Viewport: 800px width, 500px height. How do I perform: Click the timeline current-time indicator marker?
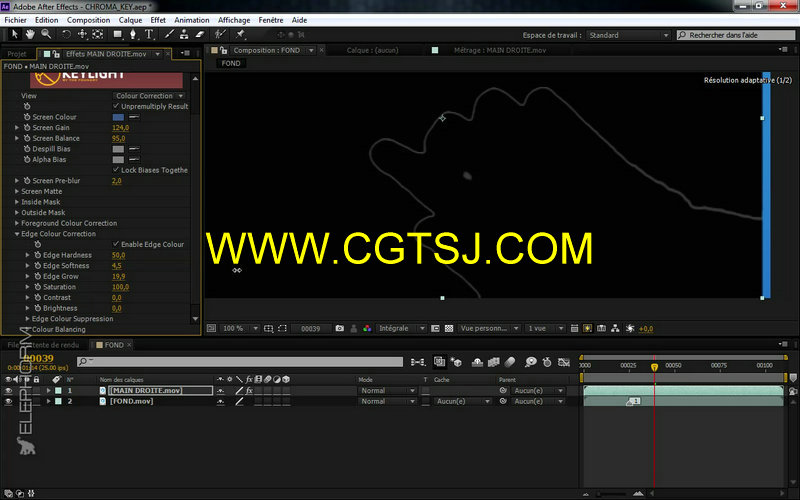pos(654,367)
